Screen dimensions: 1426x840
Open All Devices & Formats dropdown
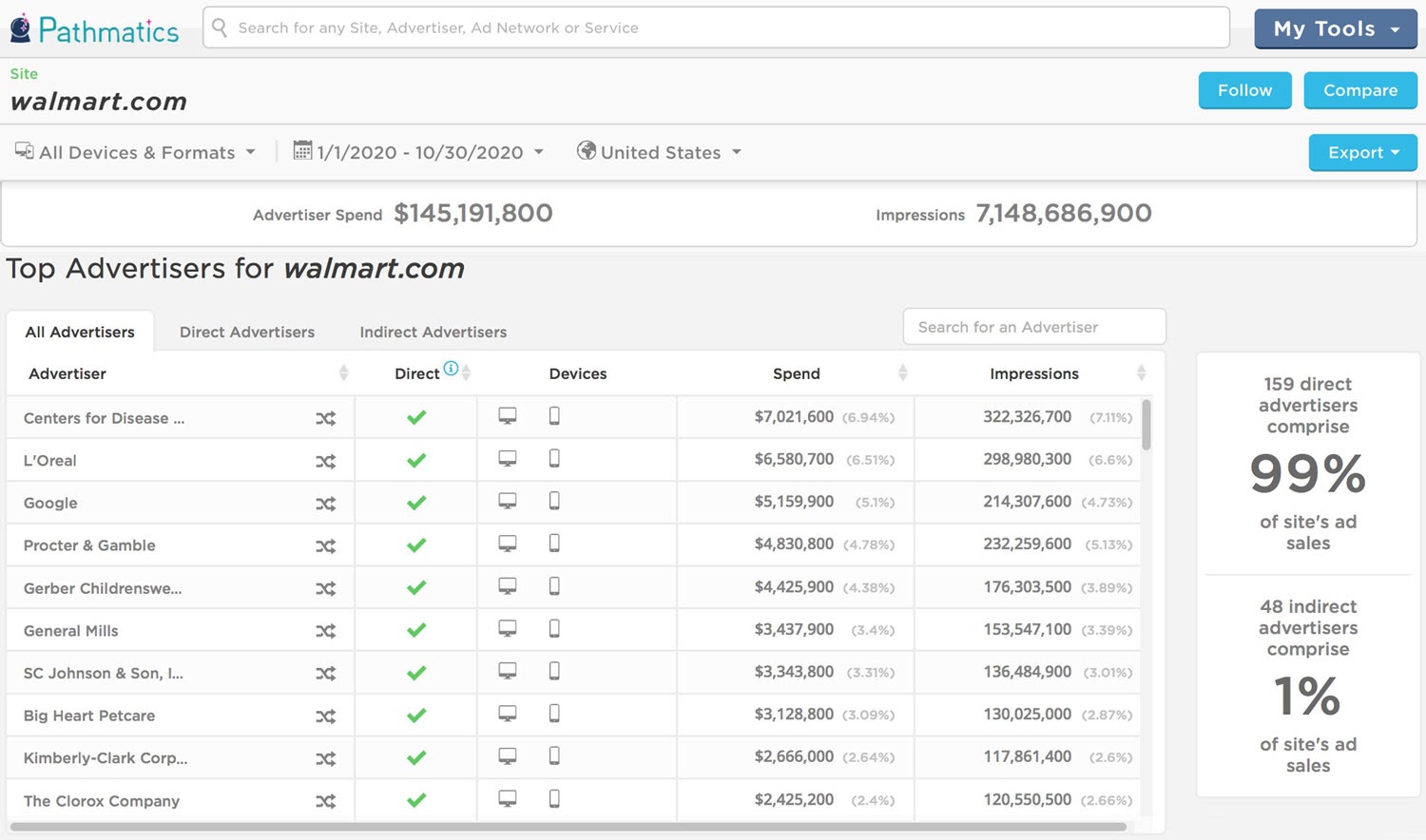coord(135,152)
